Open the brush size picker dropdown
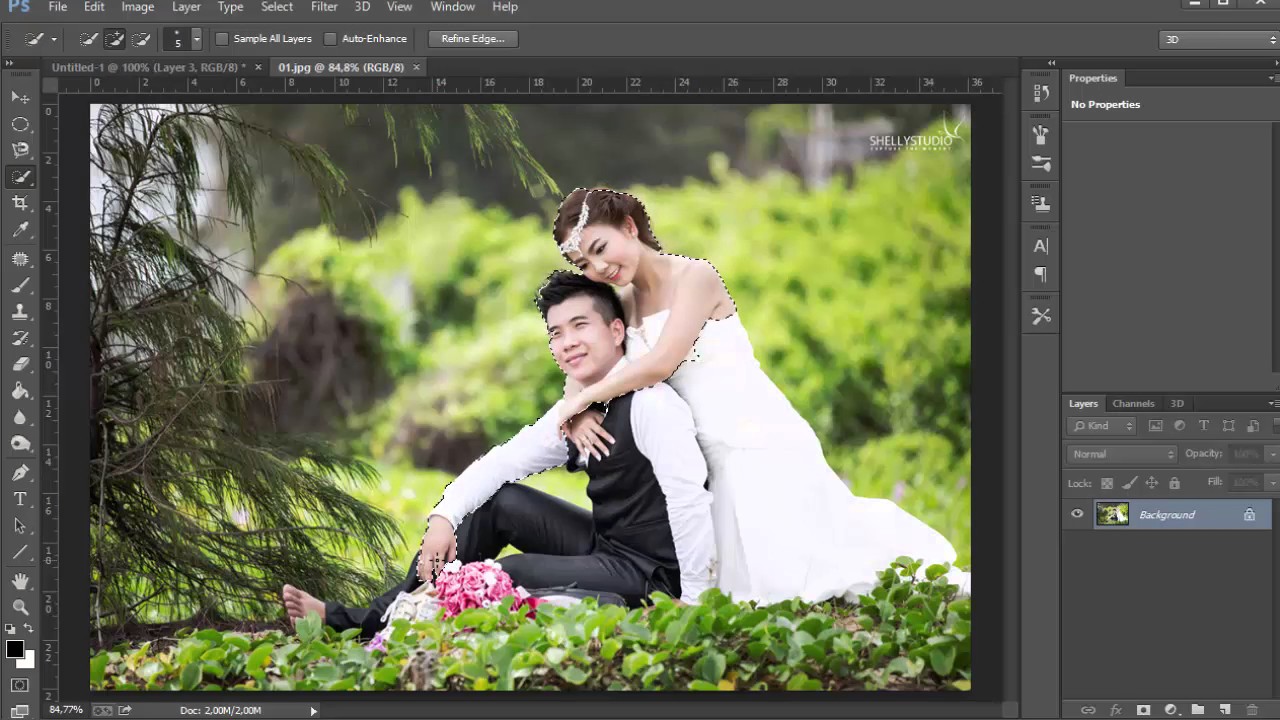This screenshot has height=720, width=1280. point(196,39)
